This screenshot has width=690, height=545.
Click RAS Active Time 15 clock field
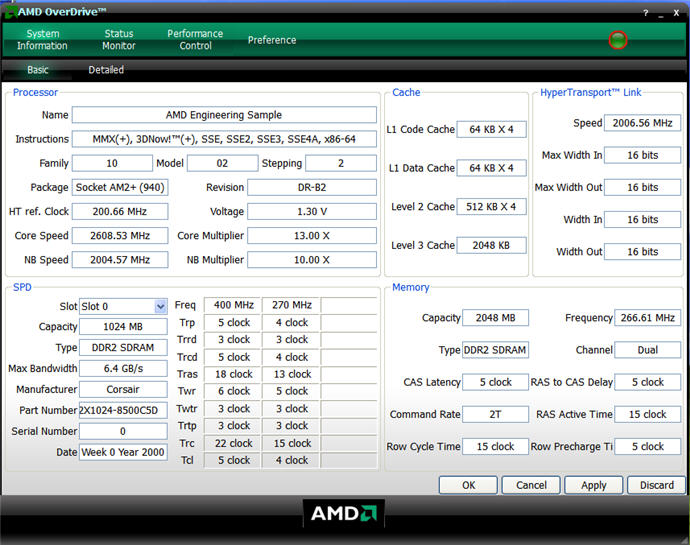tap(648, 414)
